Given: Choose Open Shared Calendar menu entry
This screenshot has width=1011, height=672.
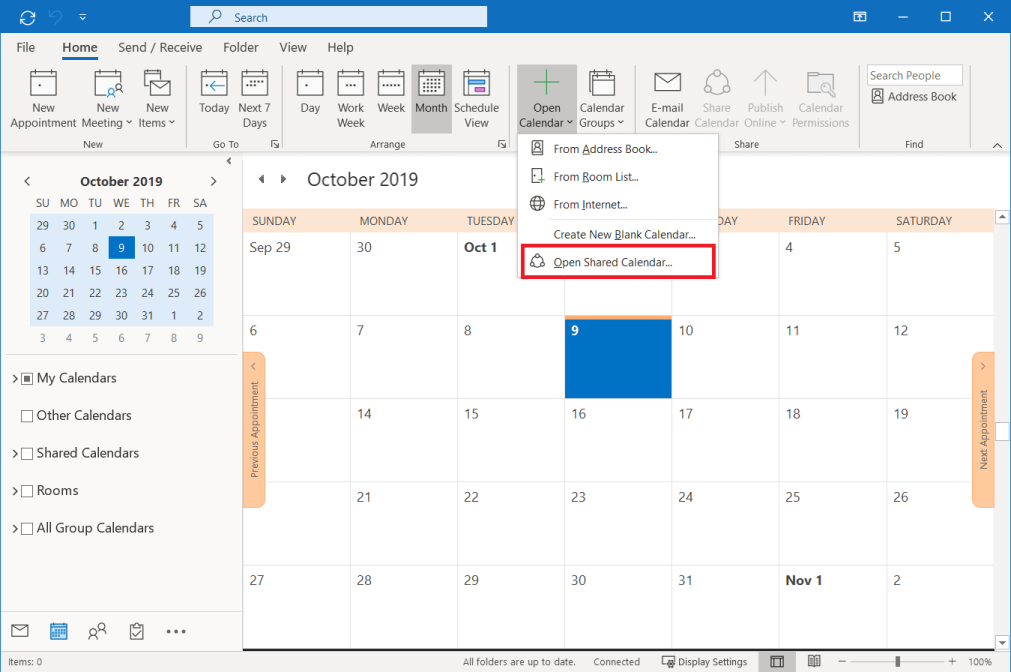Looking at the screenshot, I should tap(612, 262).
